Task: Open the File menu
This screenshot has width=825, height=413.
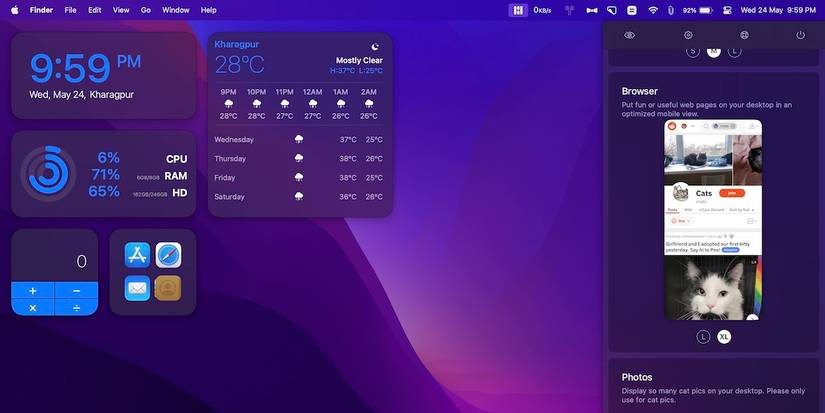Action: [71, 10]
